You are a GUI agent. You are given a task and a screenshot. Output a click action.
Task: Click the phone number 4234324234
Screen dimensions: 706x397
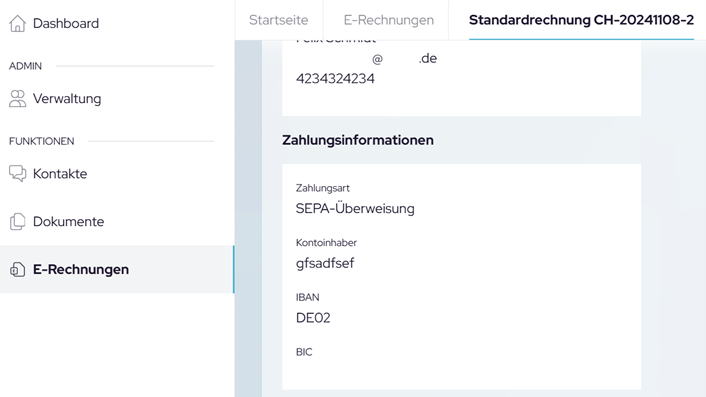click(x=335, y=79)
